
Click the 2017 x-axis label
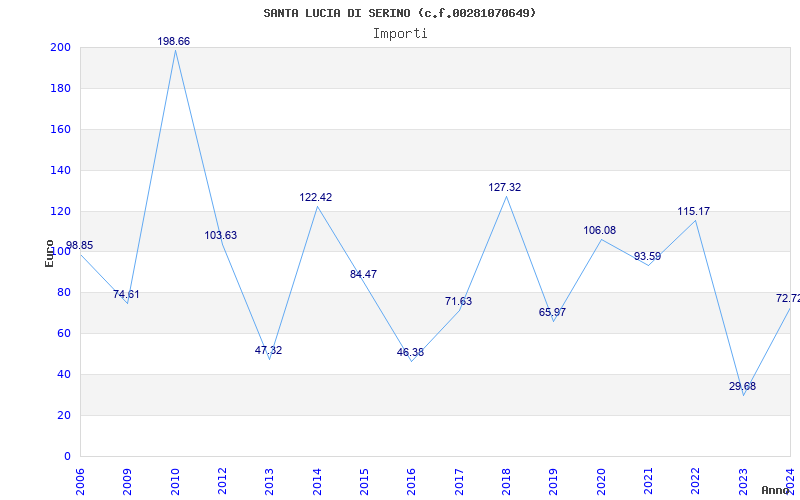459,482
